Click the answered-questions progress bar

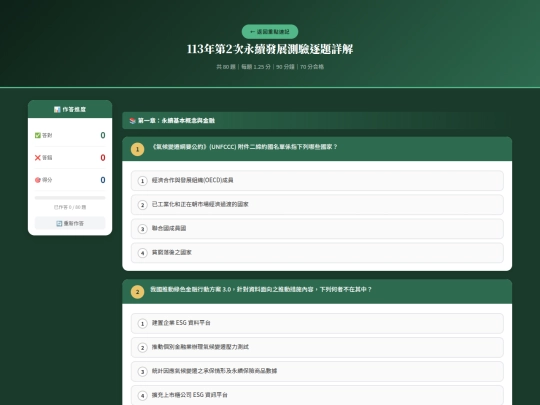(x=70, y=198)
